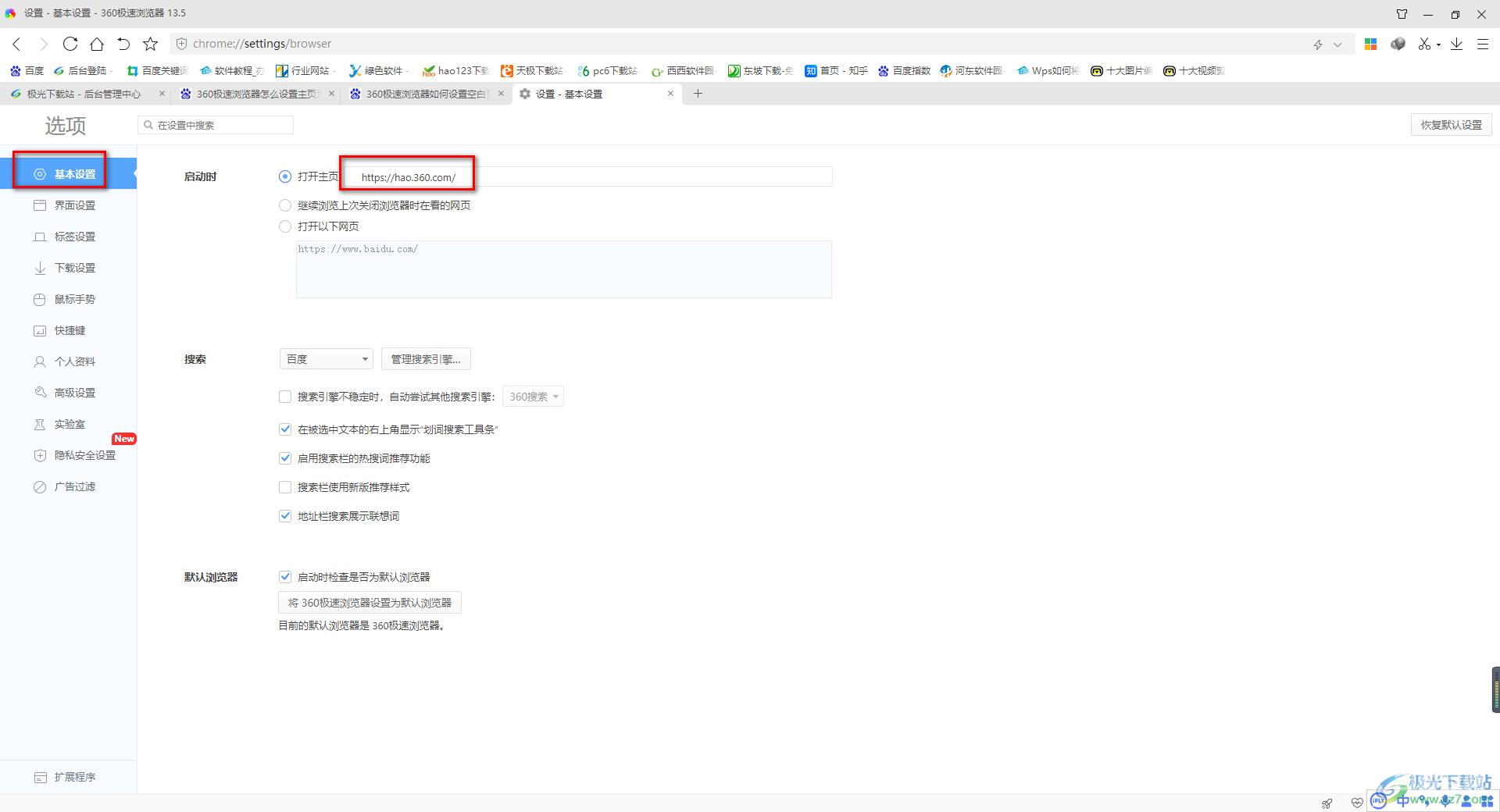Go back with the back arrow
Viewport: 1500px width, 812px height.
click(16, 45)
